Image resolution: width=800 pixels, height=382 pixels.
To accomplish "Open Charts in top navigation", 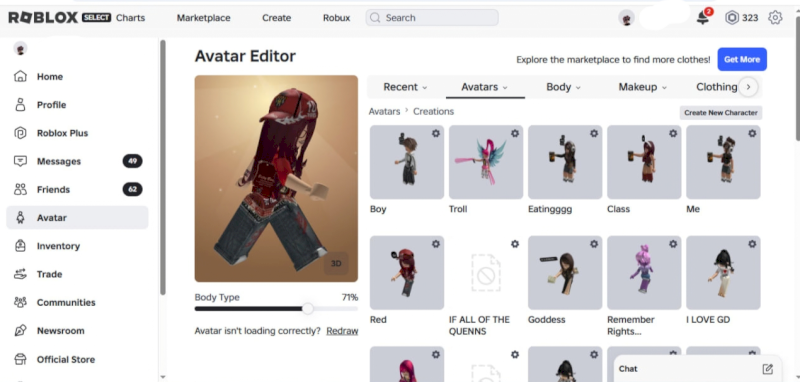I will point(131,18).
